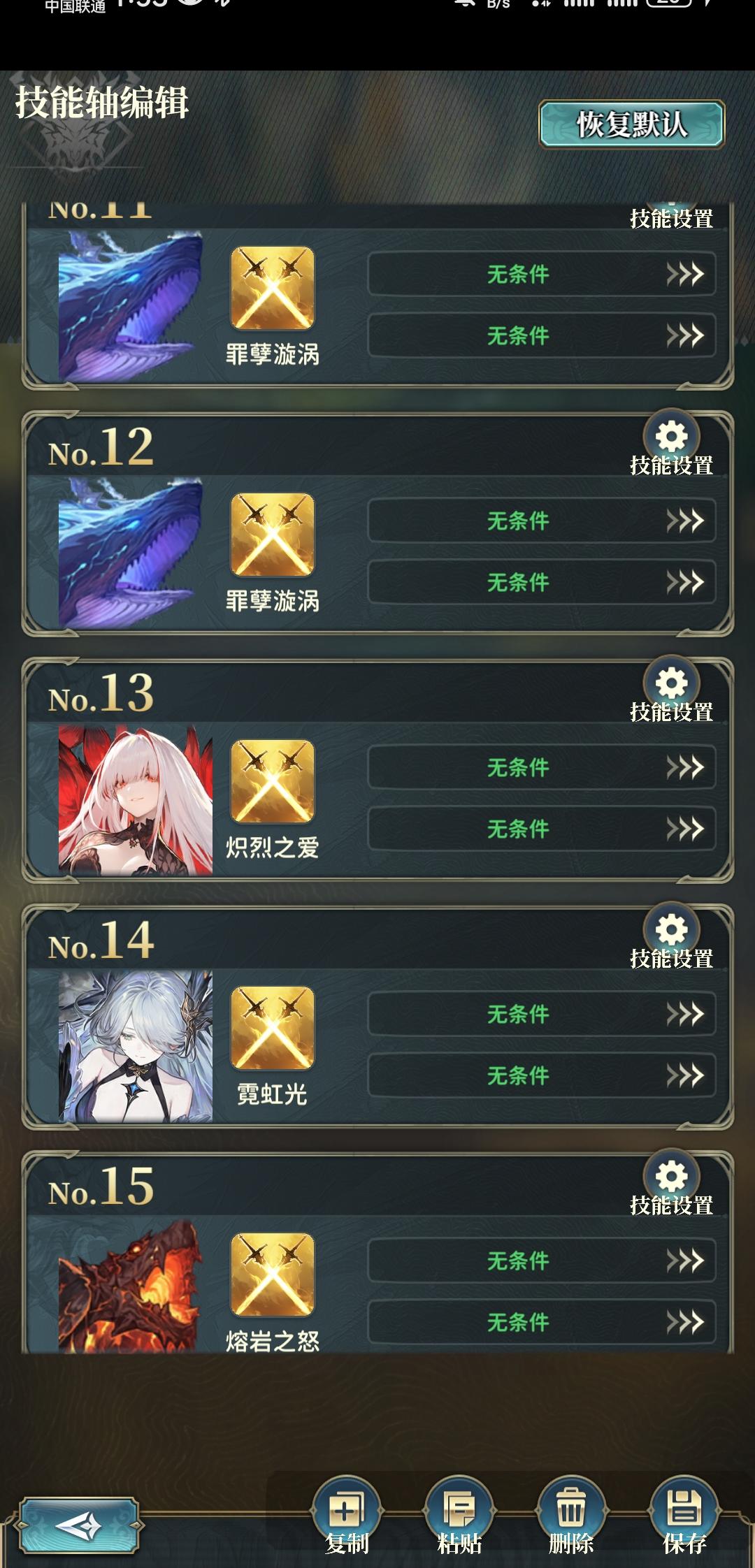This screenshot has height=1568, width=755.
Task: Open skill settings gear for No.12
Action: (672, 437)
